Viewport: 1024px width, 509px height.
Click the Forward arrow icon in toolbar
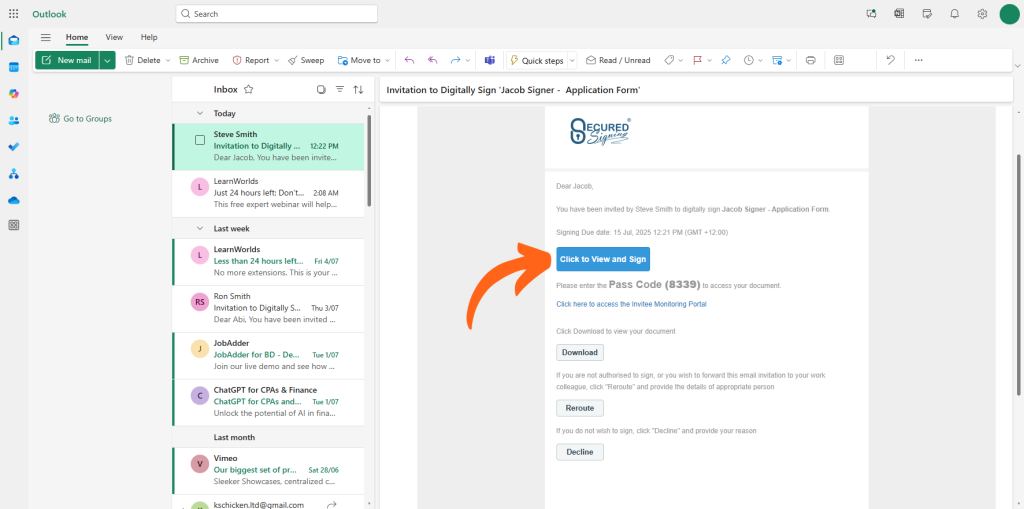point(456,60)
